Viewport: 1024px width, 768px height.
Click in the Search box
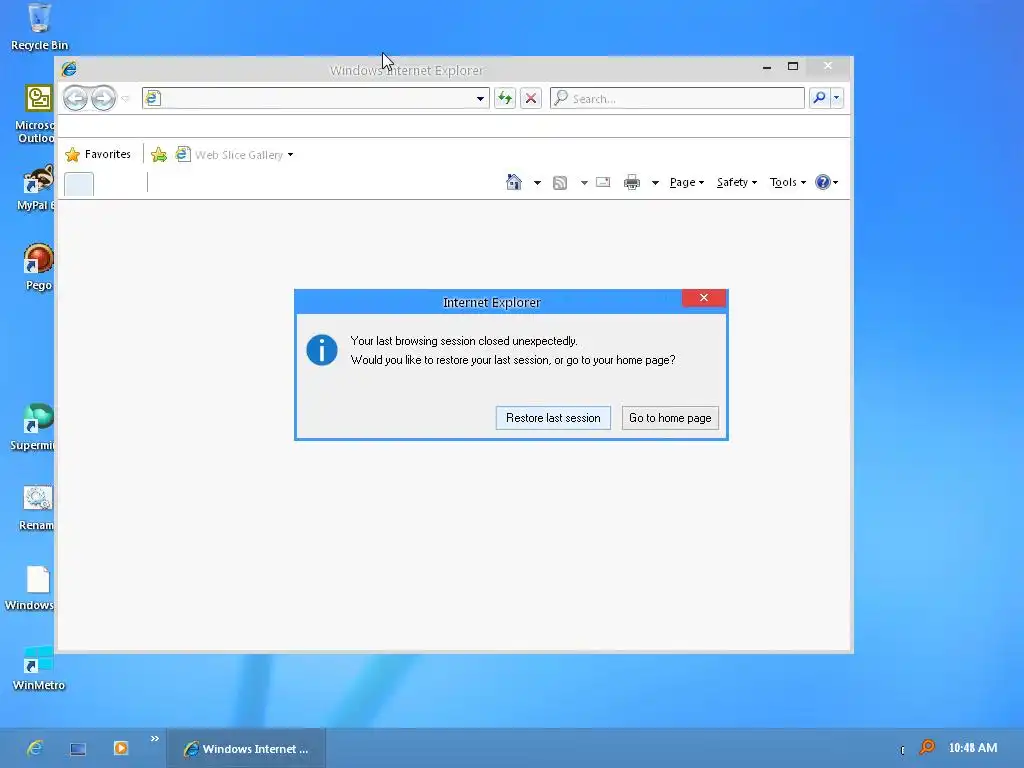[x=677, y=99]
